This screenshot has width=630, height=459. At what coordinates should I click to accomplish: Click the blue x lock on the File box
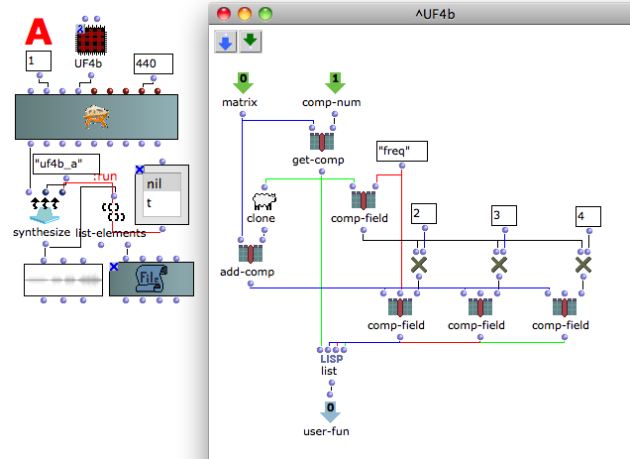pyautogui.click(x=114, y=267)
